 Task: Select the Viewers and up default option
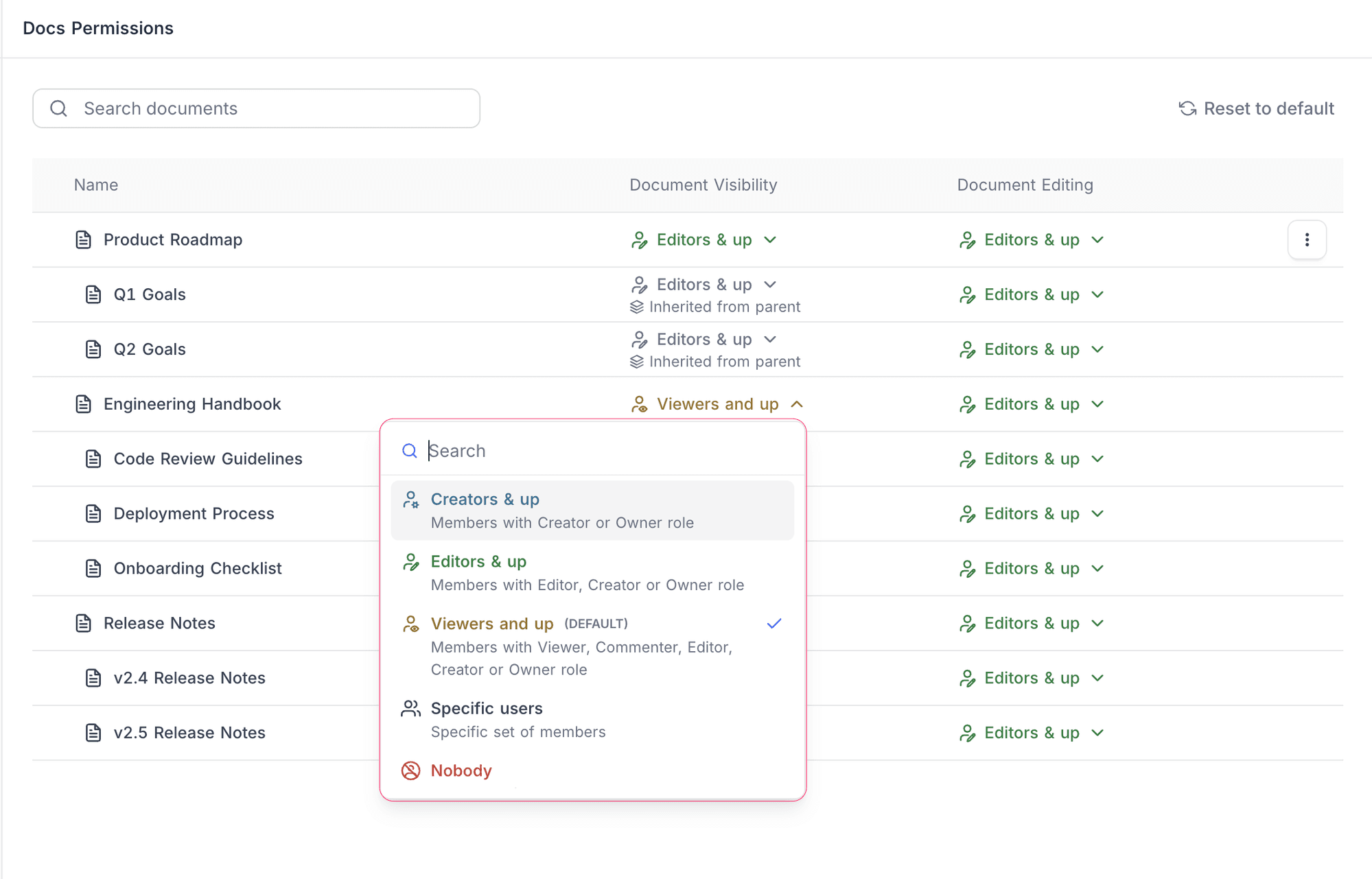pos(492,623)
